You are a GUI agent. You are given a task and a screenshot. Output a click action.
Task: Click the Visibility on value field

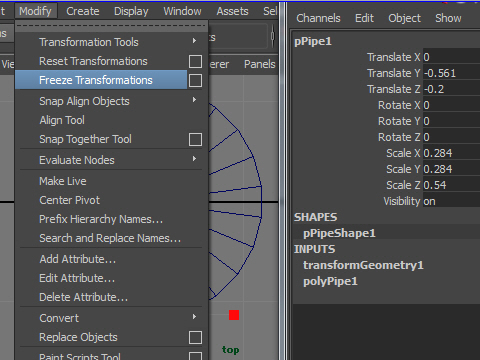tap(451, 201)
